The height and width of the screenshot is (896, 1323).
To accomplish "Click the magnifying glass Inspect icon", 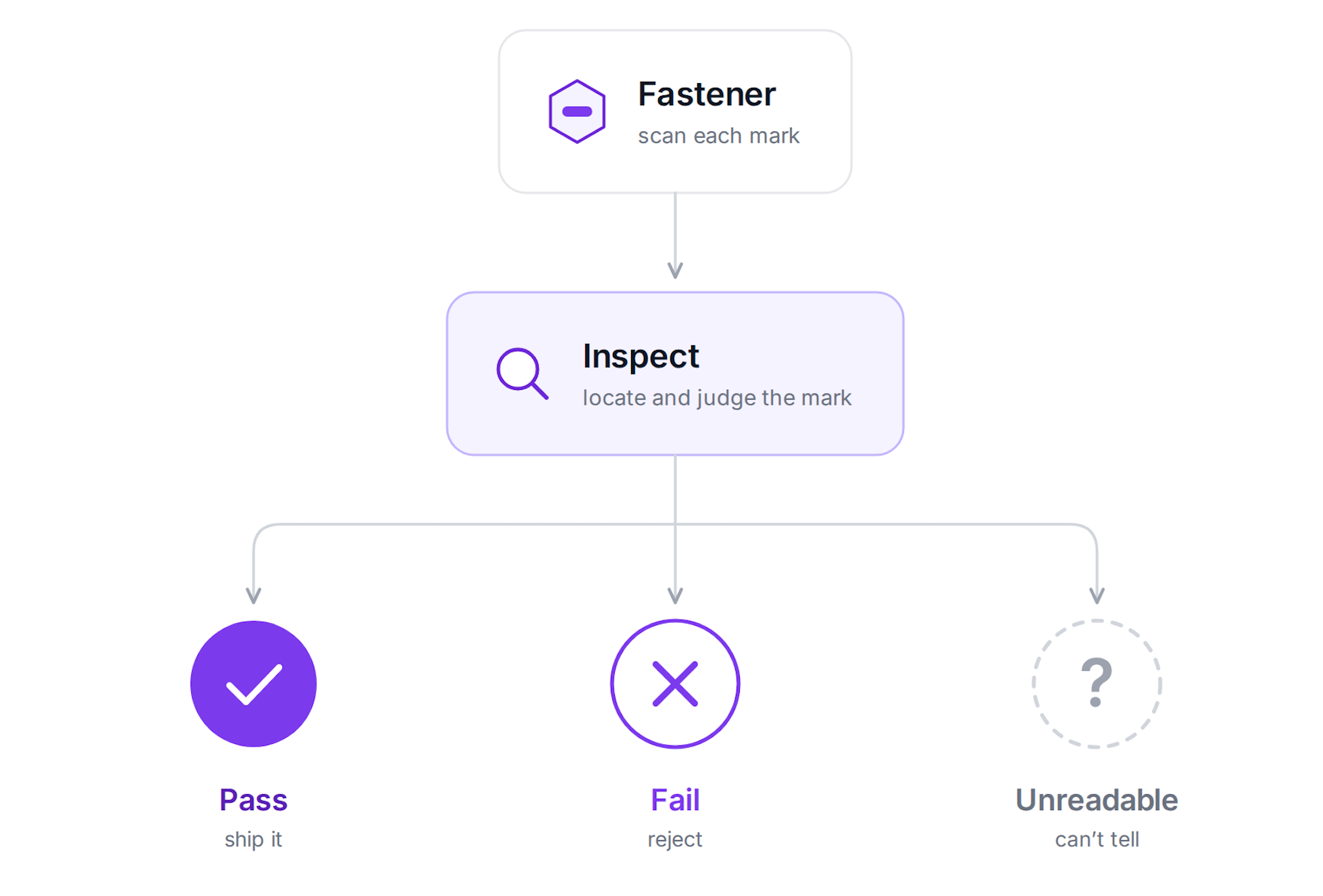I will [x=522, y=374].
